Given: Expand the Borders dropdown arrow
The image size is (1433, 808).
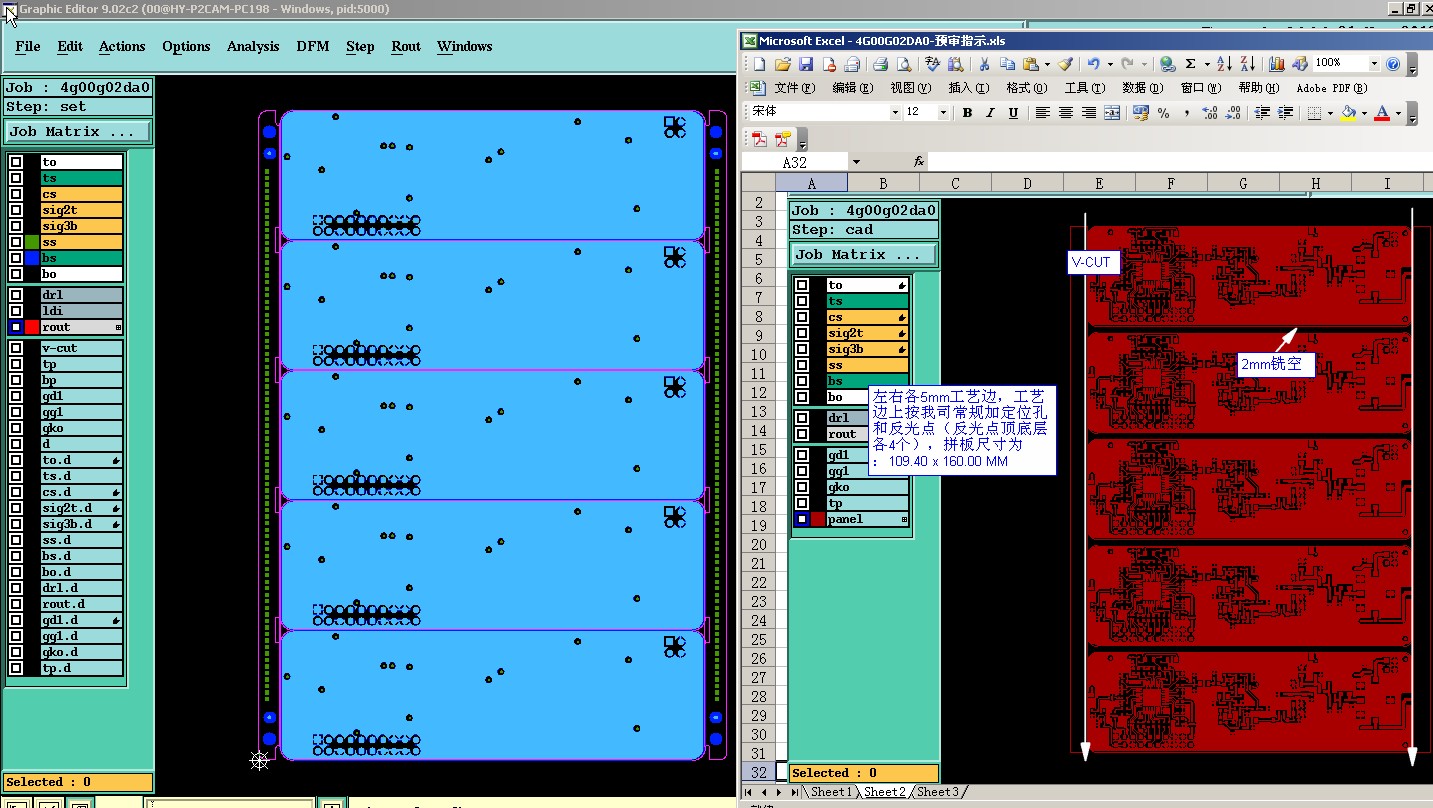Looking at the screenshot, I should [1330, 113].
